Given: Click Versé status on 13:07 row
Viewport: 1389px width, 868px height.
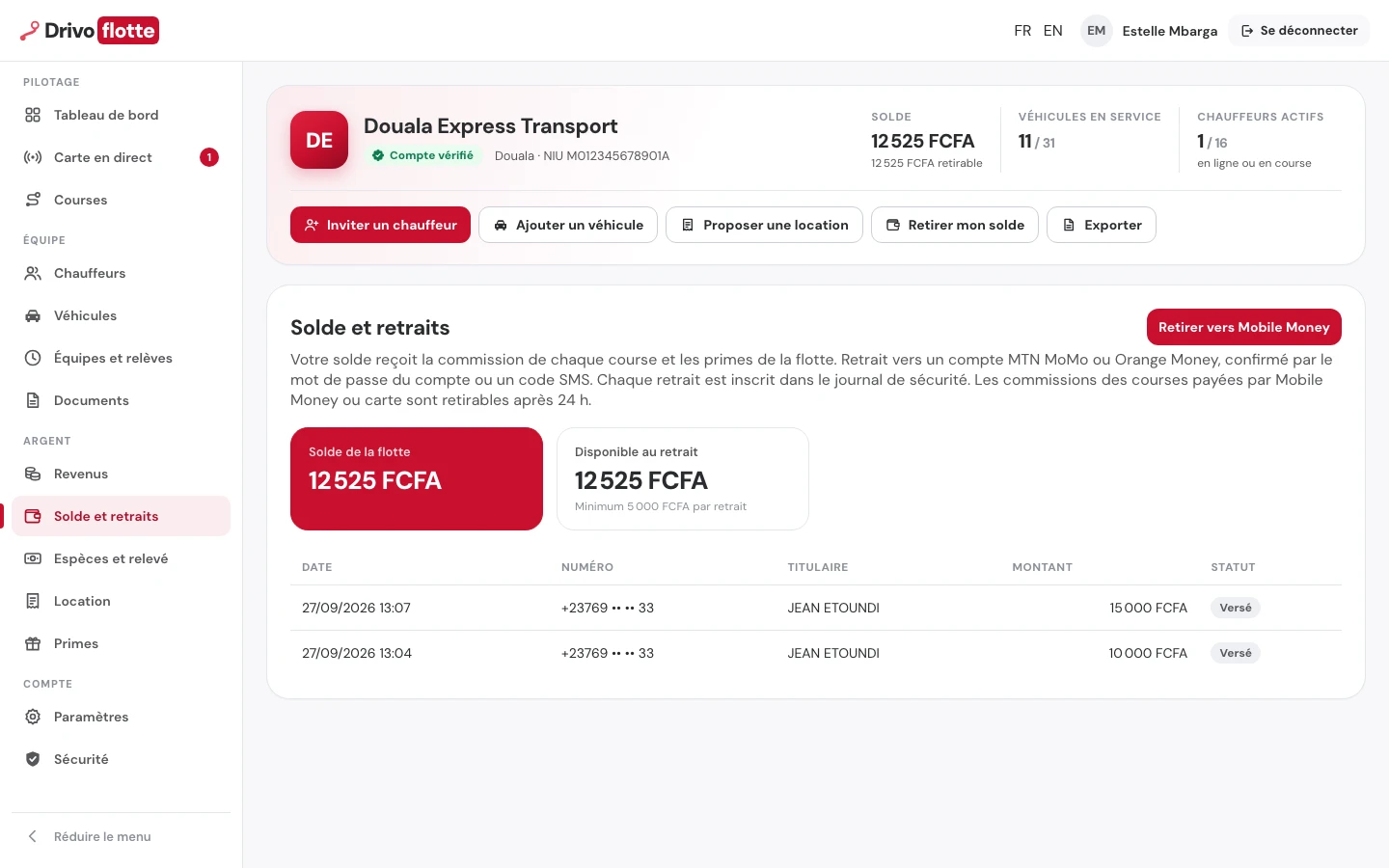Looking at the screenshot, I should [1236, 608].
